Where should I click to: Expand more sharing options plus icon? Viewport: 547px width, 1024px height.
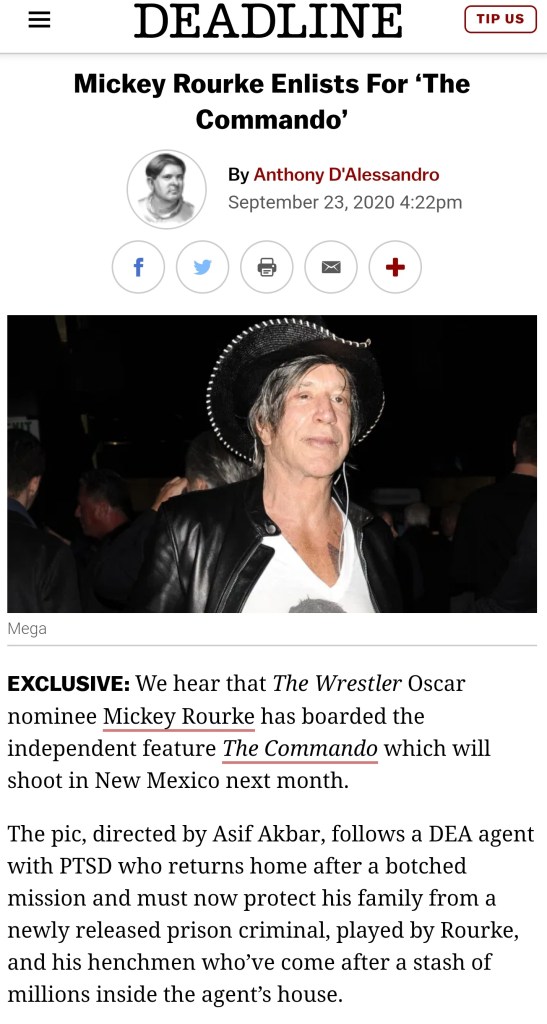[x=395, y=267]
